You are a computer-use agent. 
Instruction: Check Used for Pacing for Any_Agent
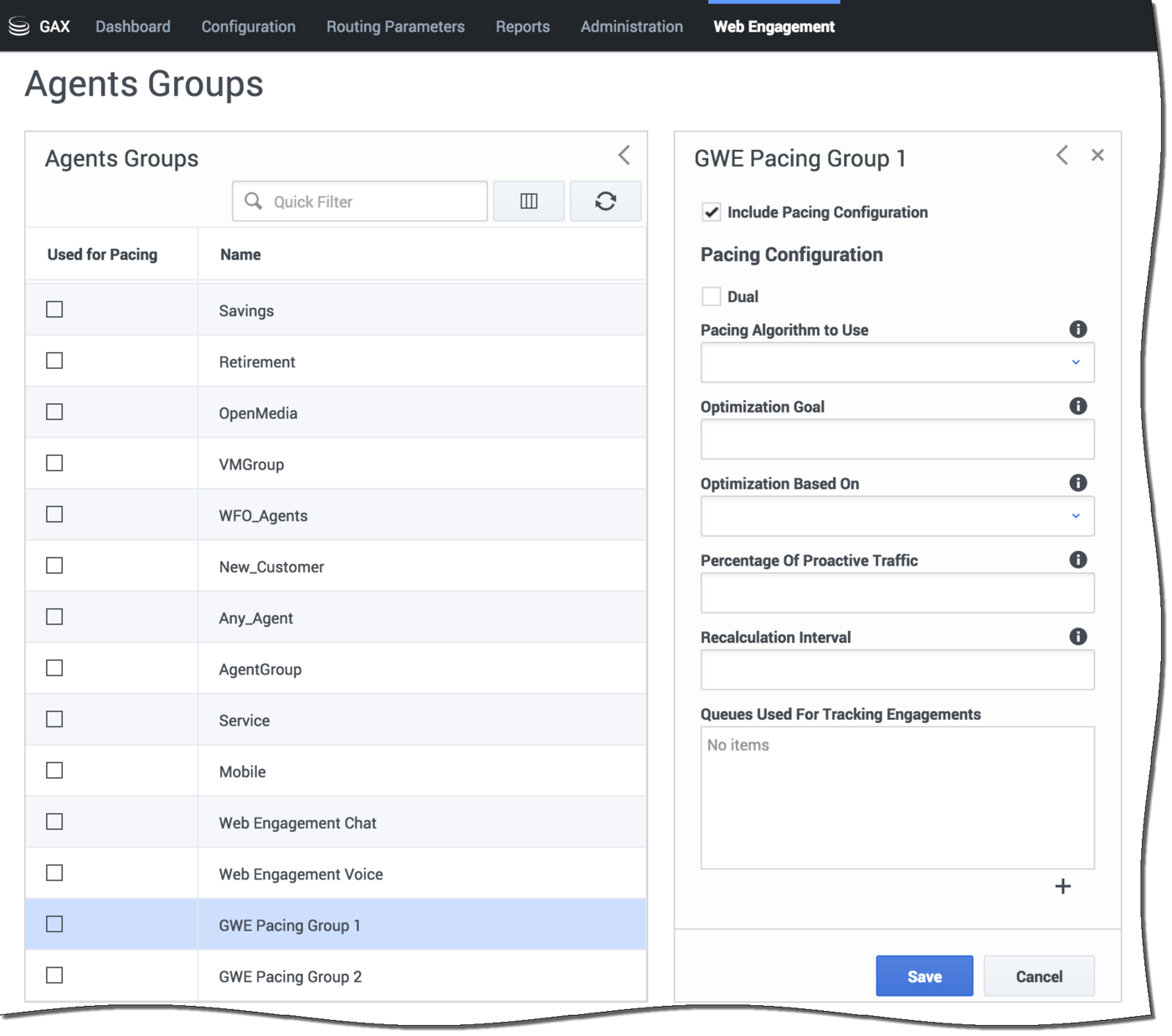tap(54, 617)
